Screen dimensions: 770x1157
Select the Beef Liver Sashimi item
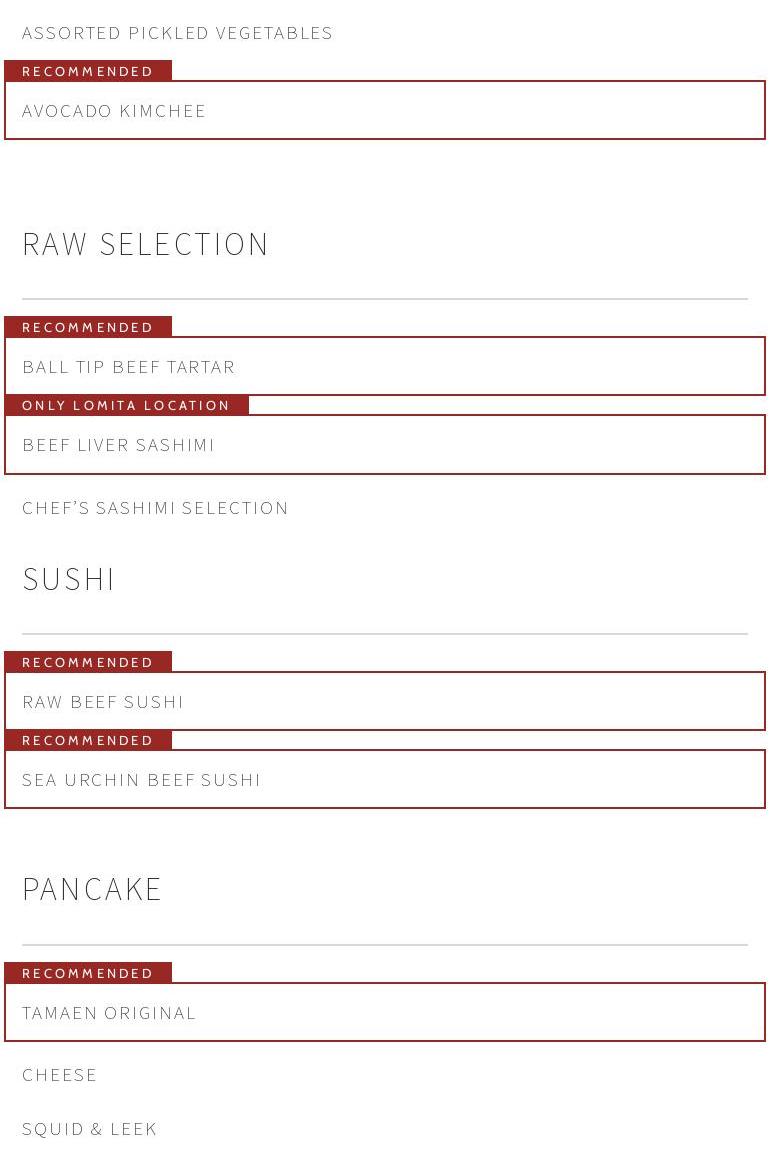[118, 445]
